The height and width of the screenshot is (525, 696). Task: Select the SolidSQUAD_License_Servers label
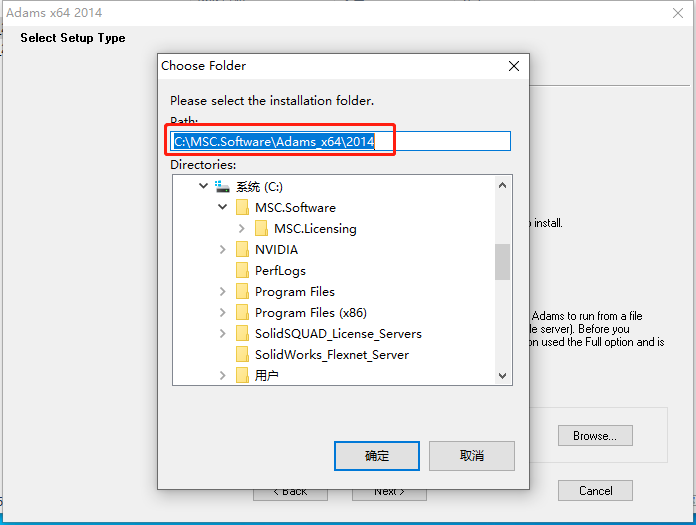338,334
